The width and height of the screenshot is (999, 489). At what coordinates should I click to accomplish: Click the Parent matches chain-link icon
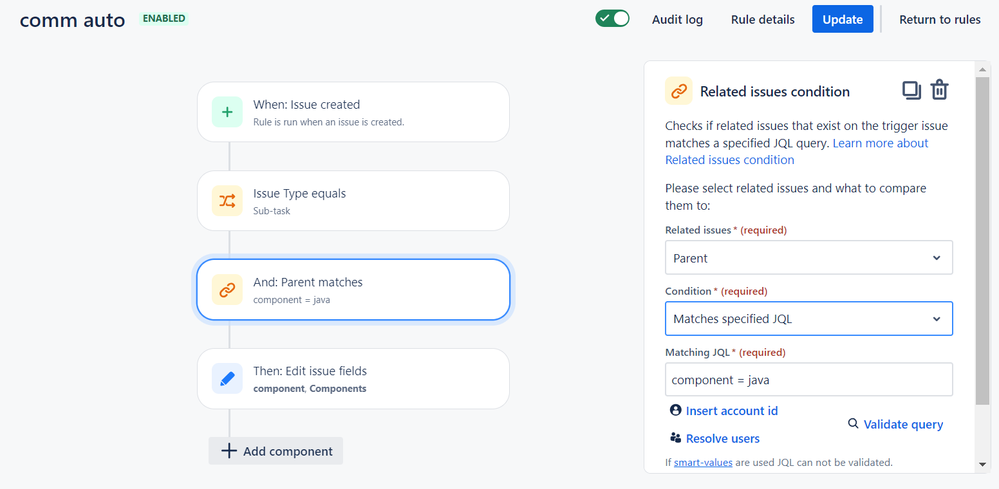coord(227,290)
